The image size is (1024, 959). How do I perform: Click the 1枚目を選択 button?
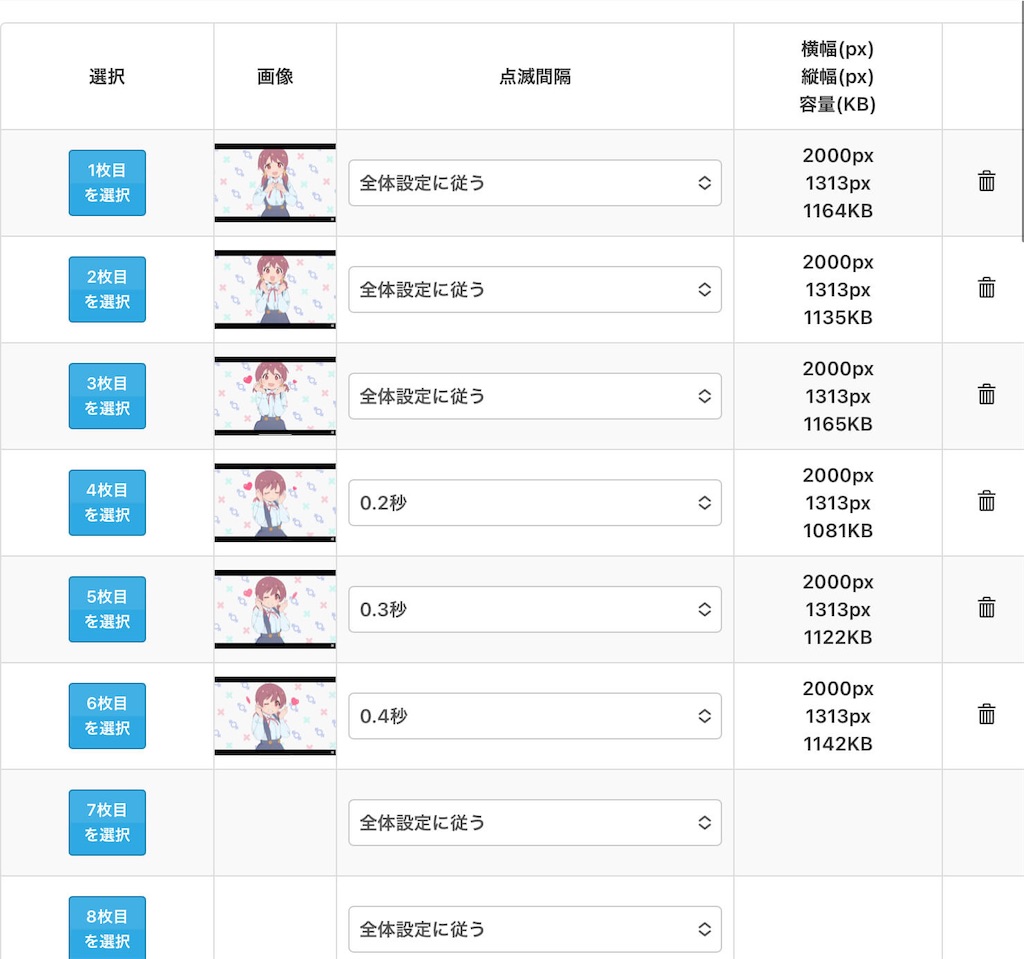[107, 183]
